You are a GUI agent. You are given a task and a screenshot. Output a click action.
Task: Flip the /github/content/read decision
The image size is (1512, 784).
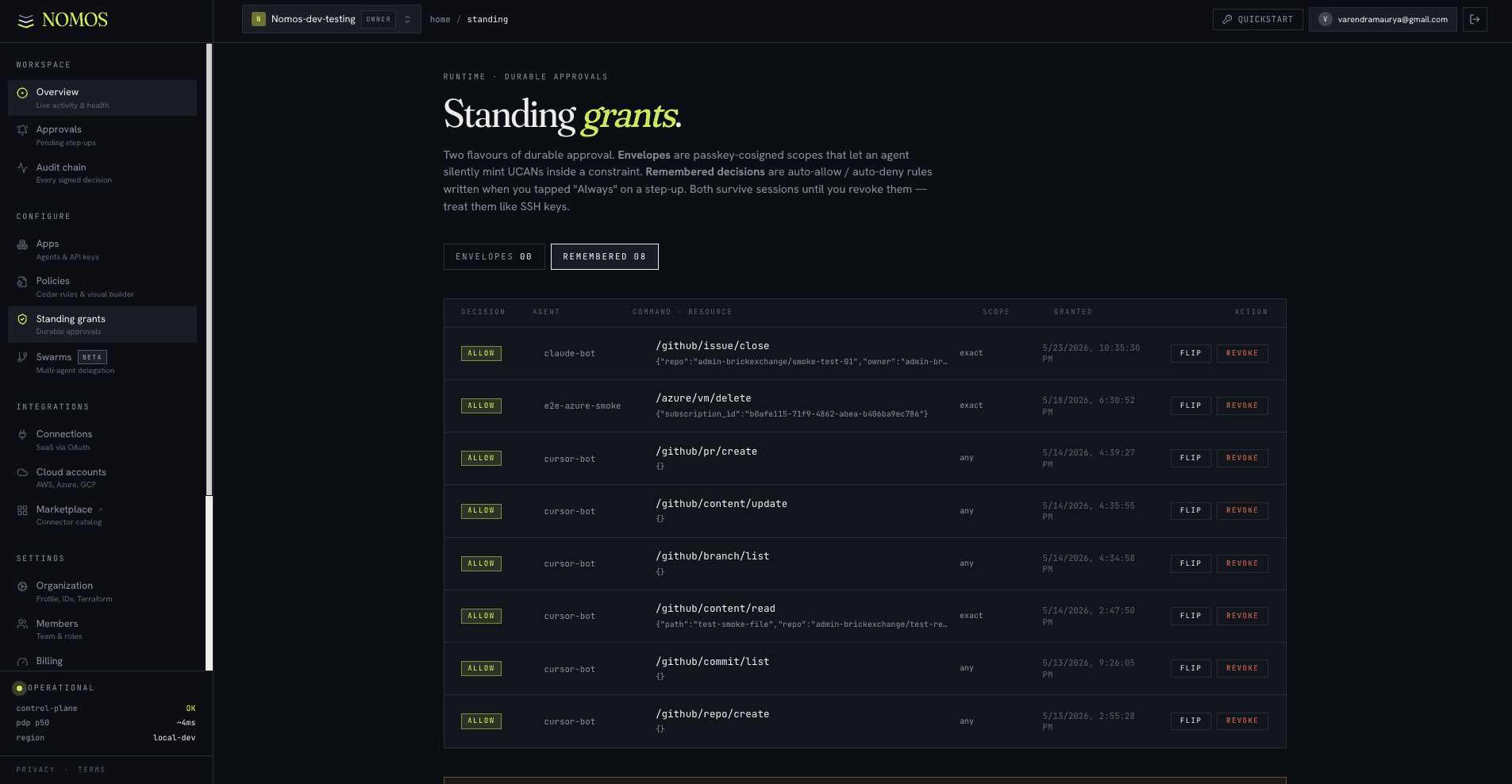(x=1191, y=616)
